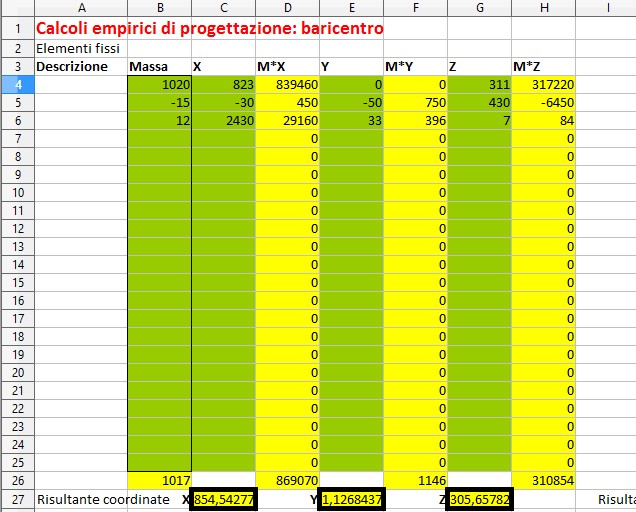Select the cell with value 2430
Image resolution: width=636 pixels, height=512 pixels.
point(223,120)
